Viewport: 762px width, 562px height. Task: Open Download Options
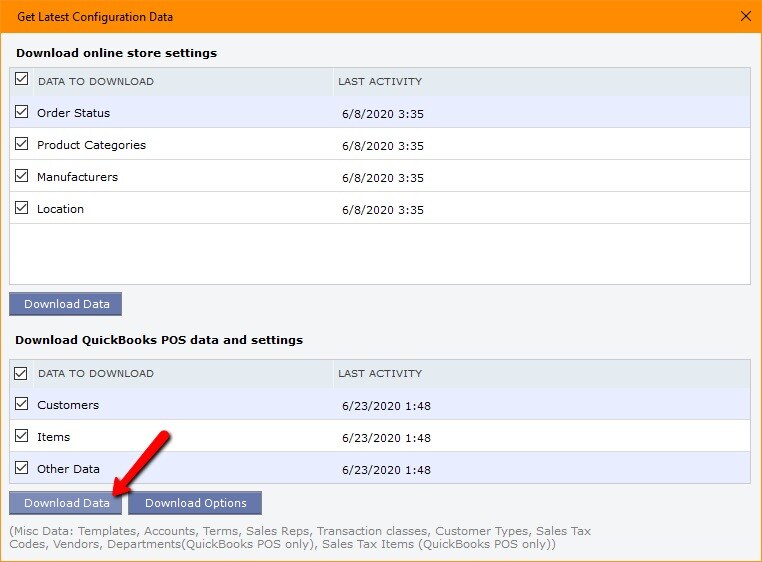click(x=195, y=503)
